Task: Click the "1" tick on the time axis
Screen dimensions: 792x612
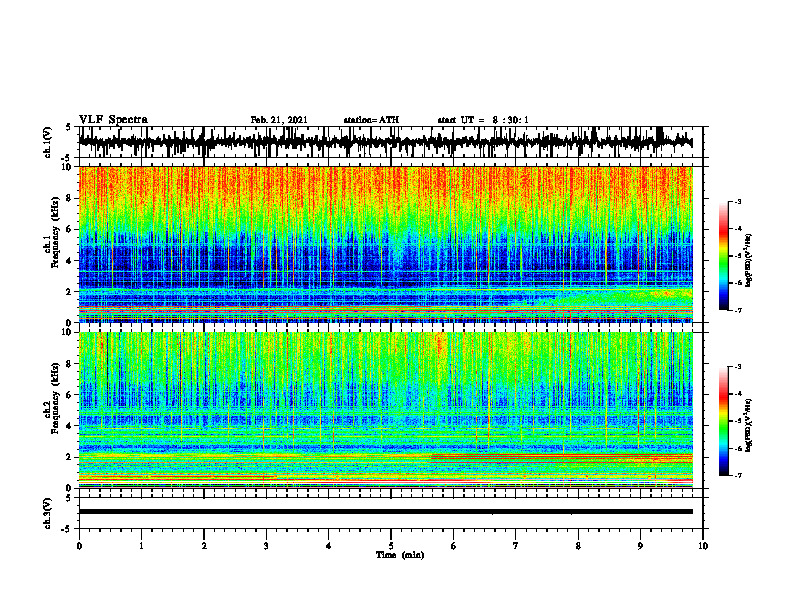Action: [141, 546]
